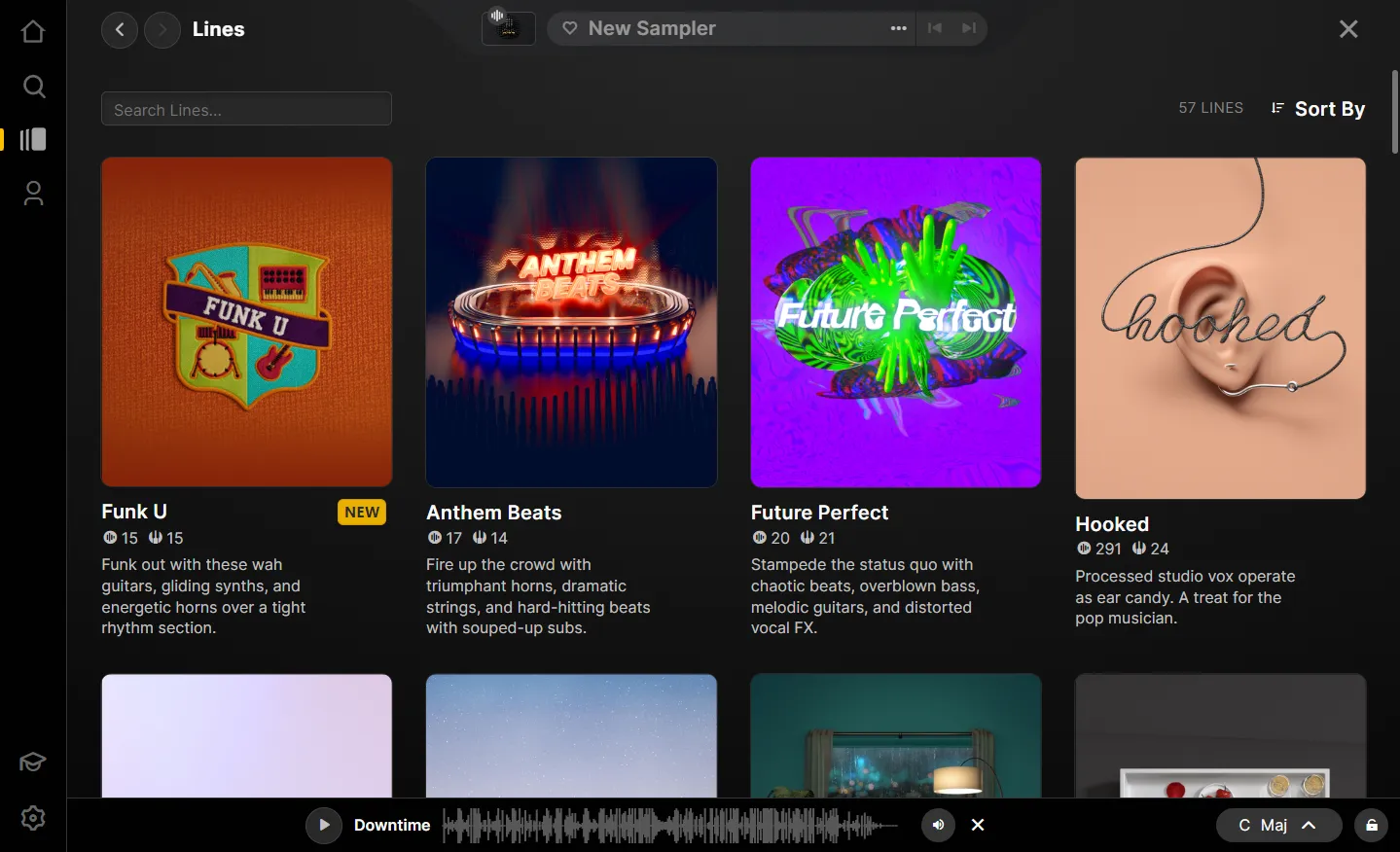Open the Hooked cover art
Image resolution: width=1400 pixels, height=852 pixels.
tap(1220, 328)
